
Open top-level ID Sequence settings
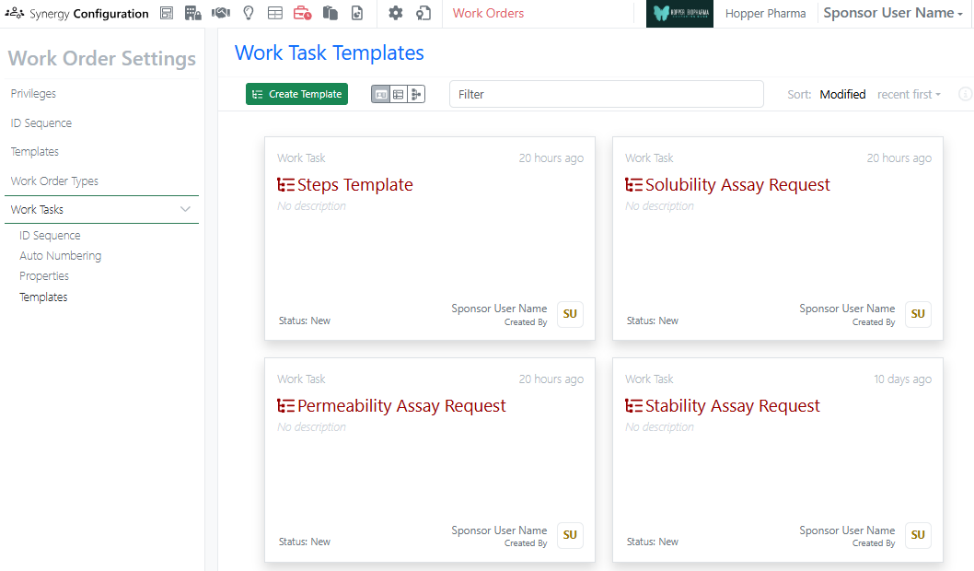pyautogui.click(x=41, y=123)
